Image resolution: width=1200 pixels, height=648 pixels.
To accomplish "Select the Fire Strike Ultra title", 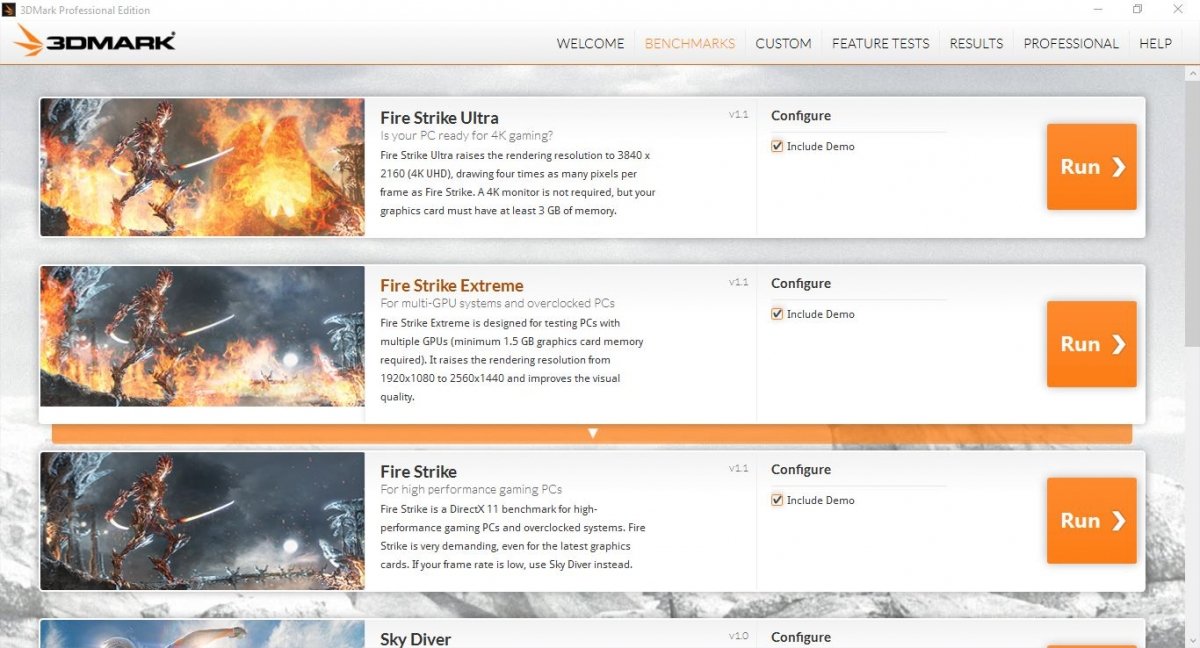I will pyautogui.click(x=439, y=117).
